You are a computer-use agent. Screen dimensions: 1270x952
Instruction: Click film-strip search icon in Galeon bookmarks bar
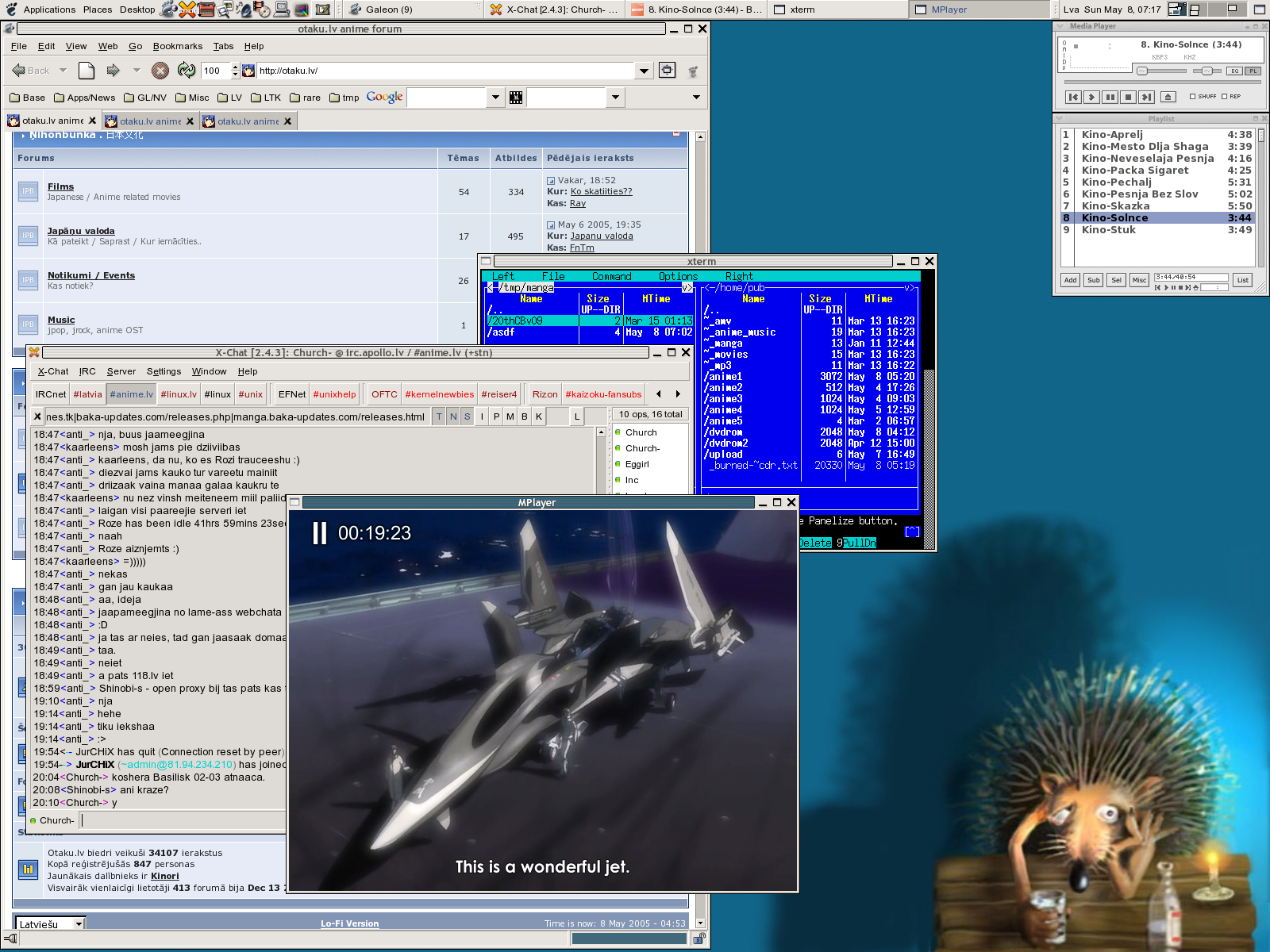[516, 98]
